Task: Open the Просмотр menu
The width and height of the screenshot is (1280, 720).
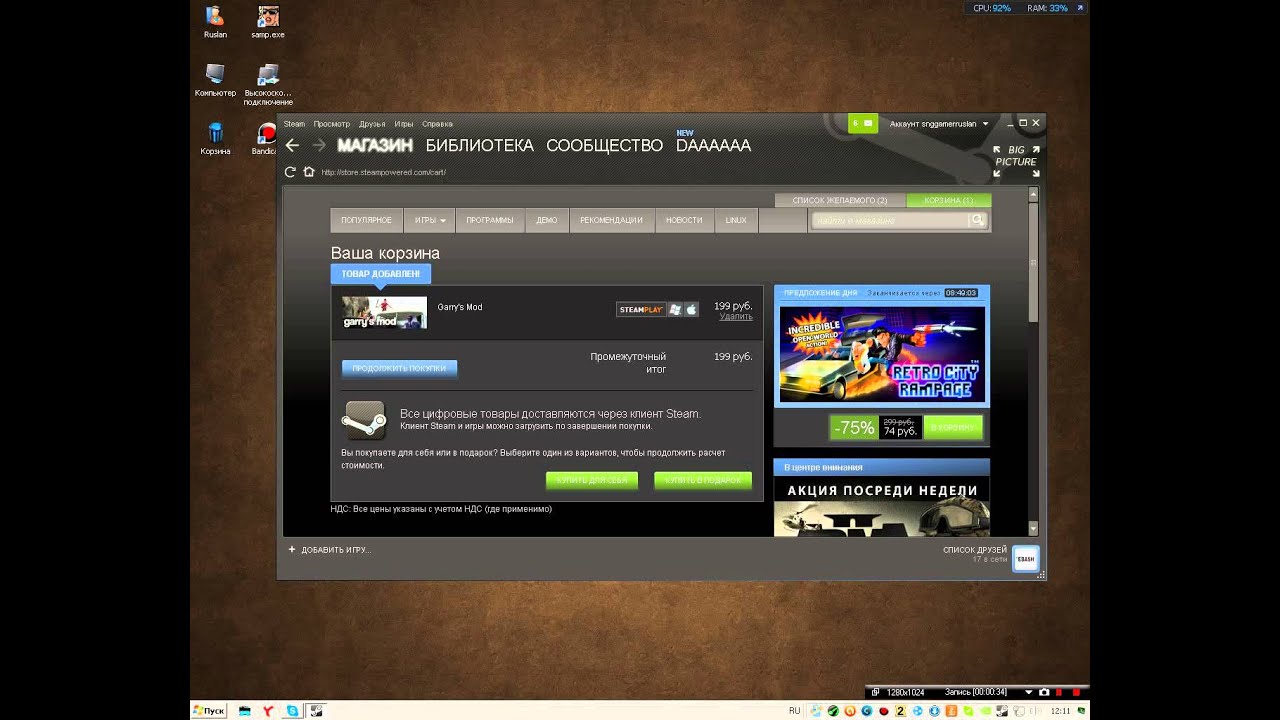Action: [331, 124]
